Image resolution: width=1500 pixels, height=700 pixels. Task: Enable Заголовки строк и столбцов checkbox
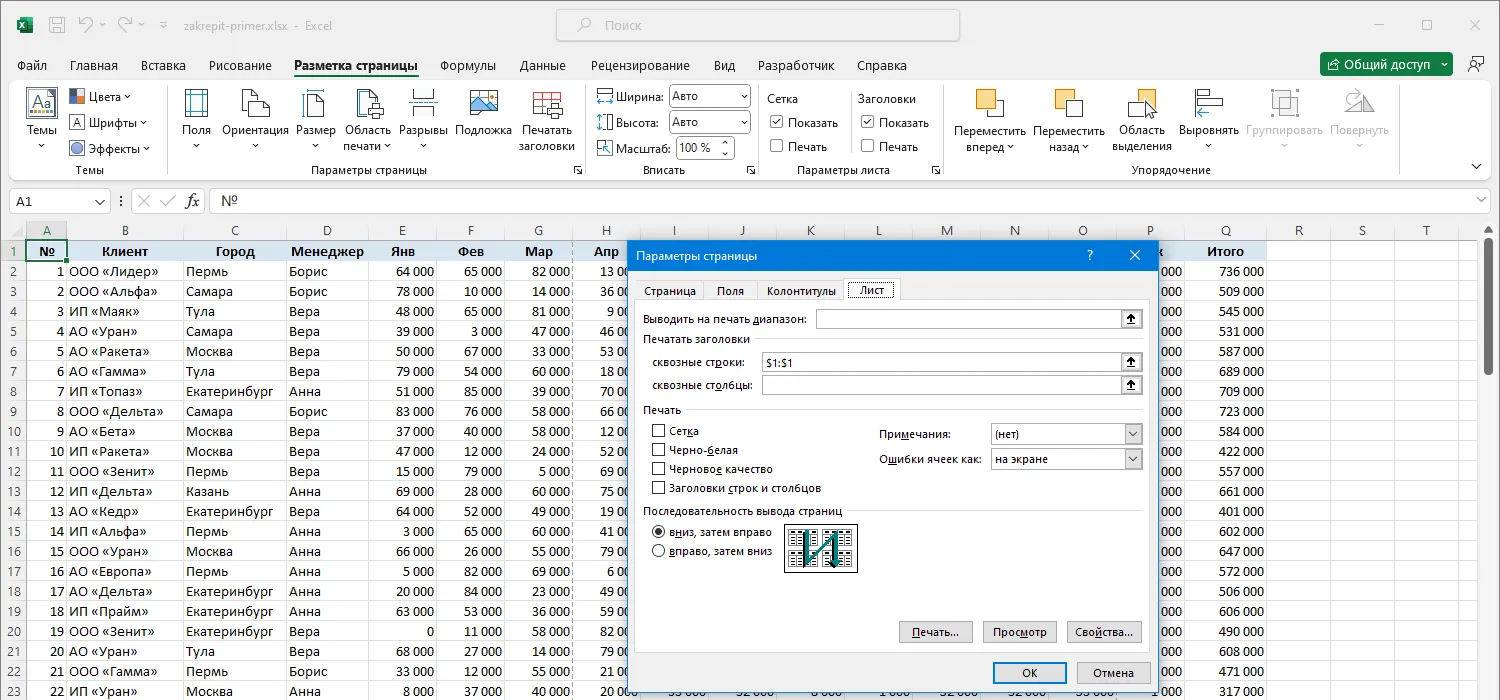click(x=658, y=488)
